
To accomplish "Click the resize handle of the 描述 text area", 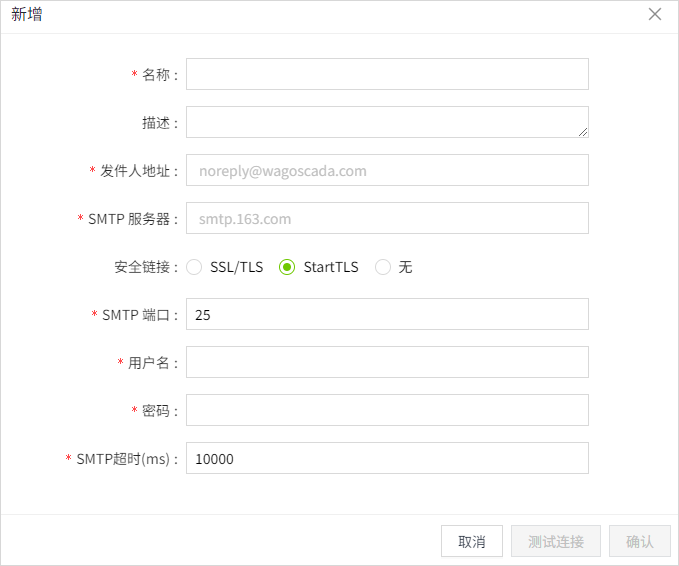I will 582,131.
